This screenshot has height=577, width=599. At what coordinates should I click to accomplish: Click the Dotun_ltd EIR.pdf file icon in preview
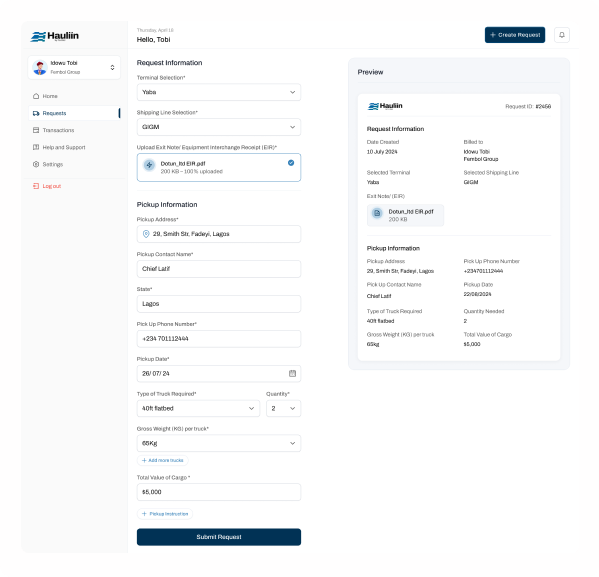(x=377, y=213)
